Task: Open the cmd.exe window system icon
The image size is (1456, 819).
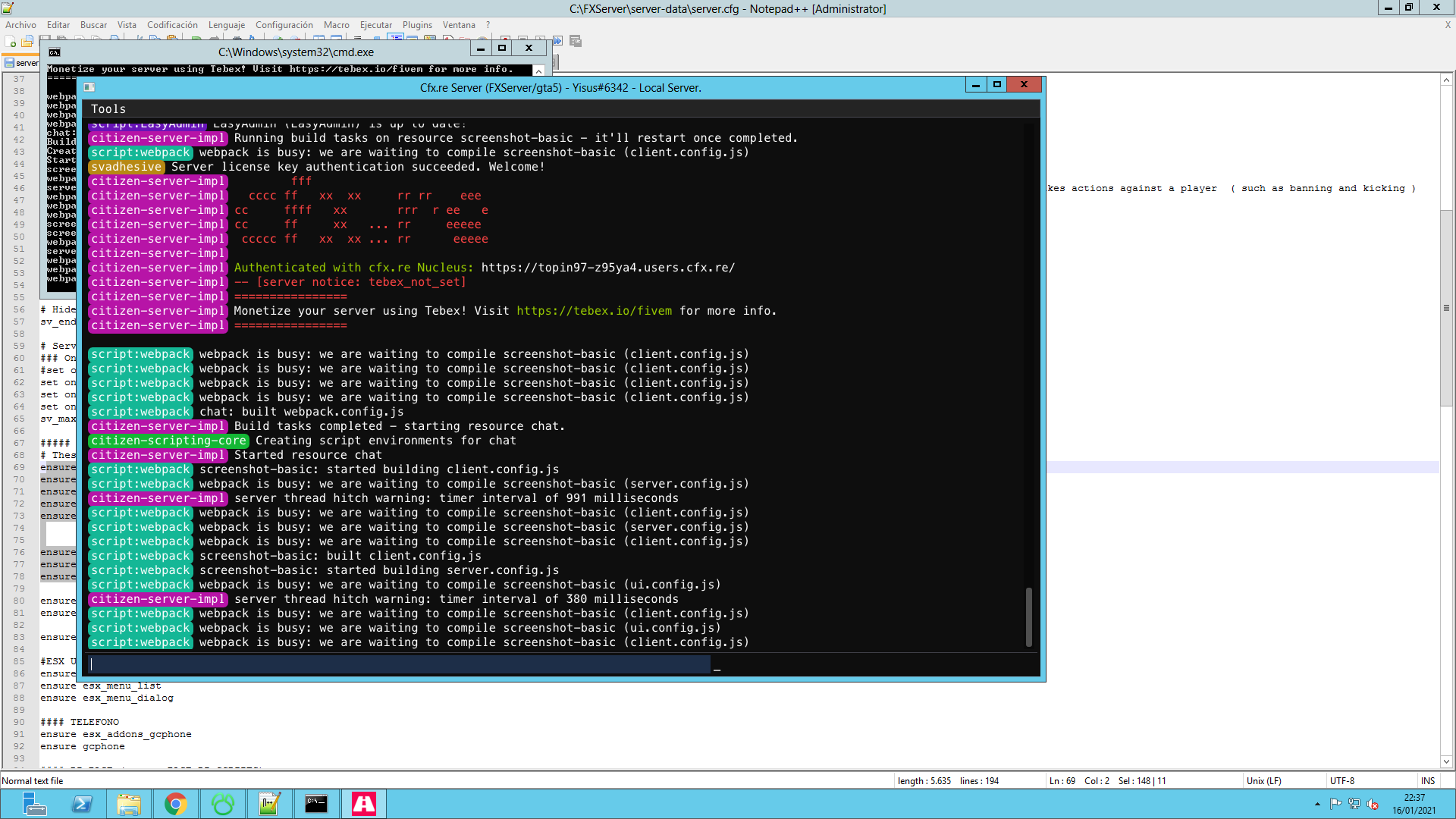Action: point(55,52)
